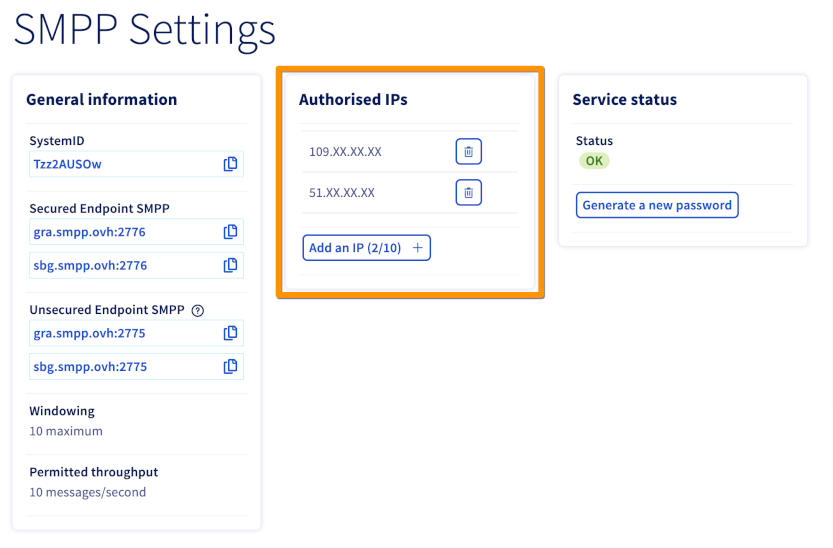Copy the sbg.smpp.ovh:2775 unsecured endpoint
Screen dimensions: 833x548
230,366
